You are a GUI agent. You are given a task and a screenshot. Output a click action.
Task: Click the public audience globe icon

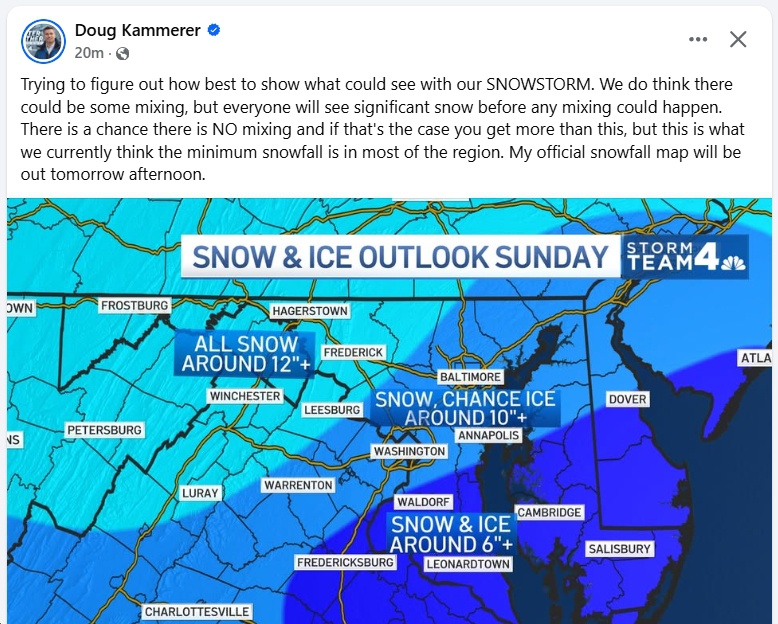(122, 53)
